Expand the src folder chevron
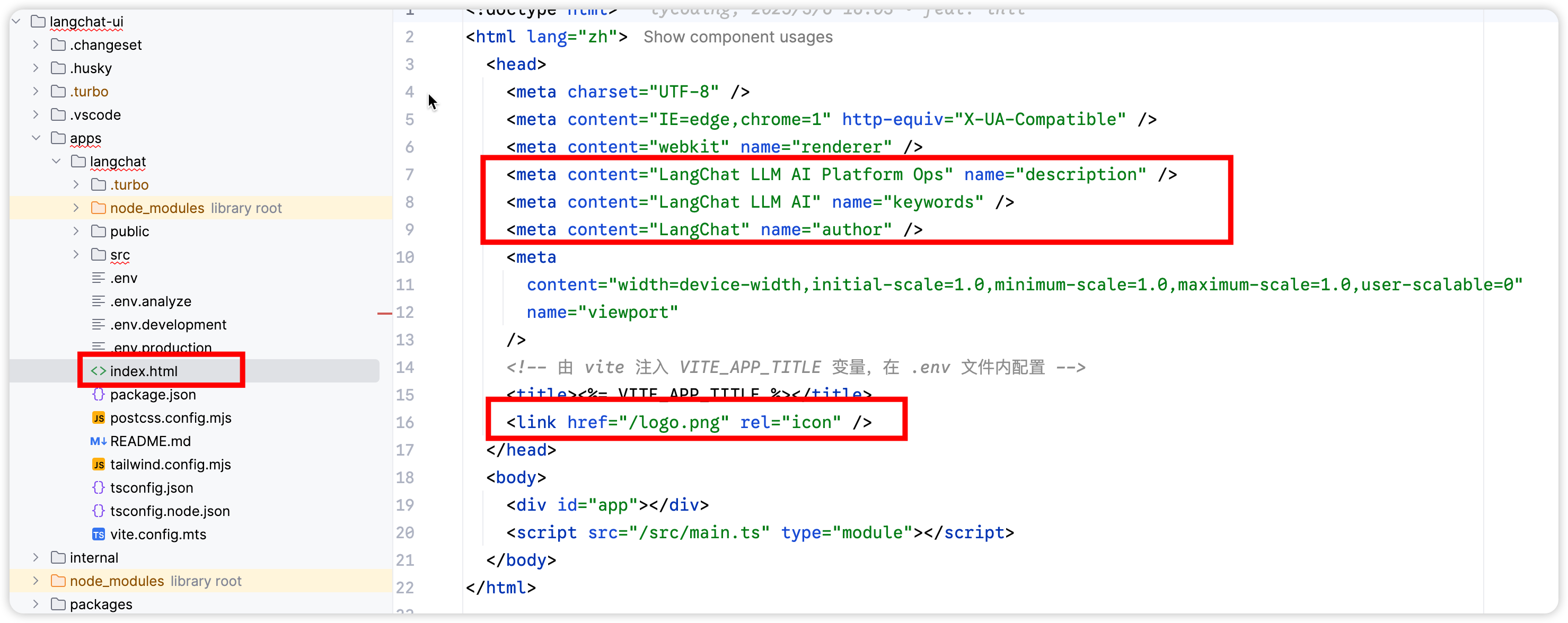This screenshot has height=623, width=1568. point(75,254)
